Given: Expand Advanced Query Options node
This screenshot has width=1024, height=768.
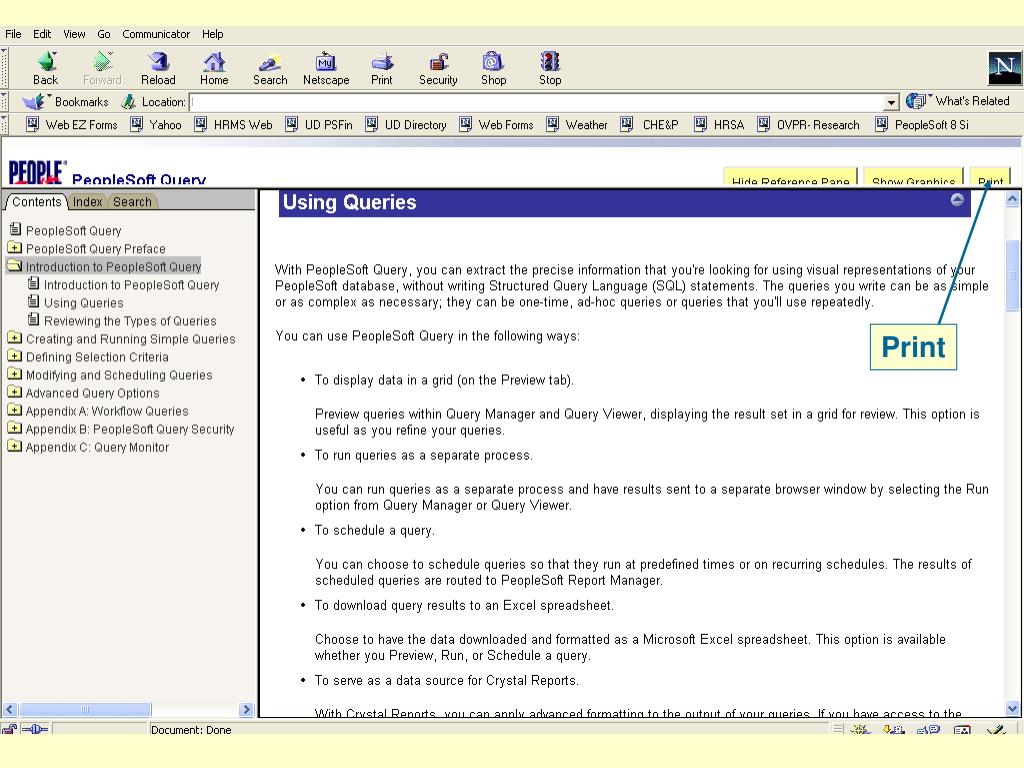Looking at the screenshot, I should pyautogui.click(x=14, y=392).
